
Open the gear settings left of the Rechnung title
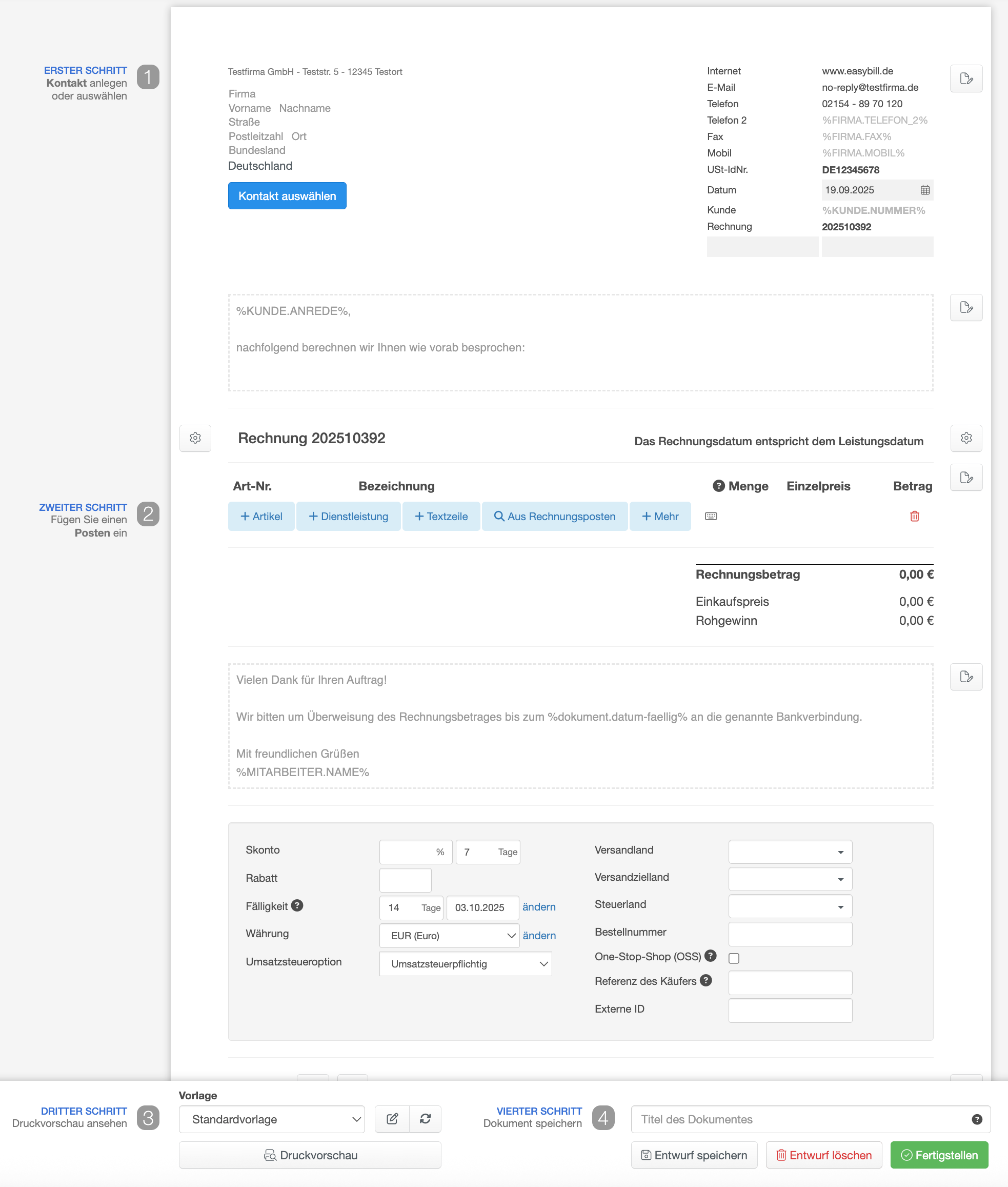pos(195,438)
